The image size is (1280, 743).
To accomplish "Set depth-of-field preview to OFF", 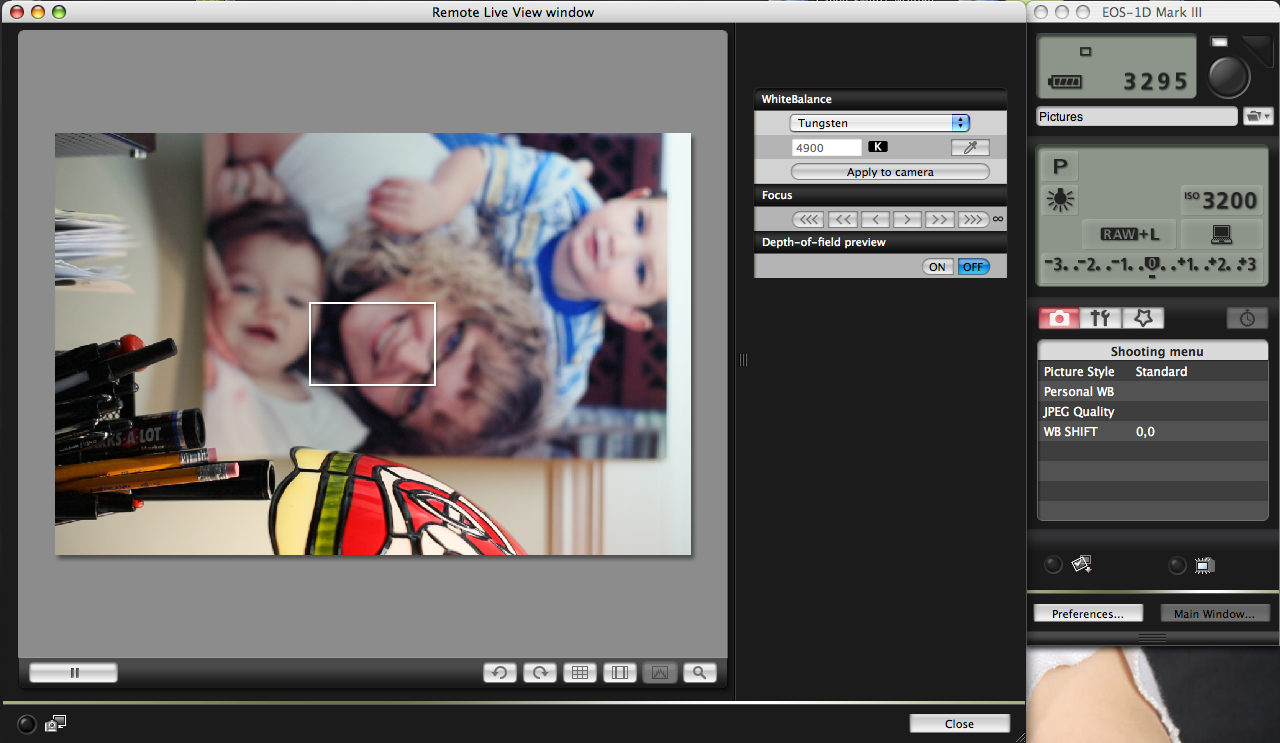I will (973, 267).
